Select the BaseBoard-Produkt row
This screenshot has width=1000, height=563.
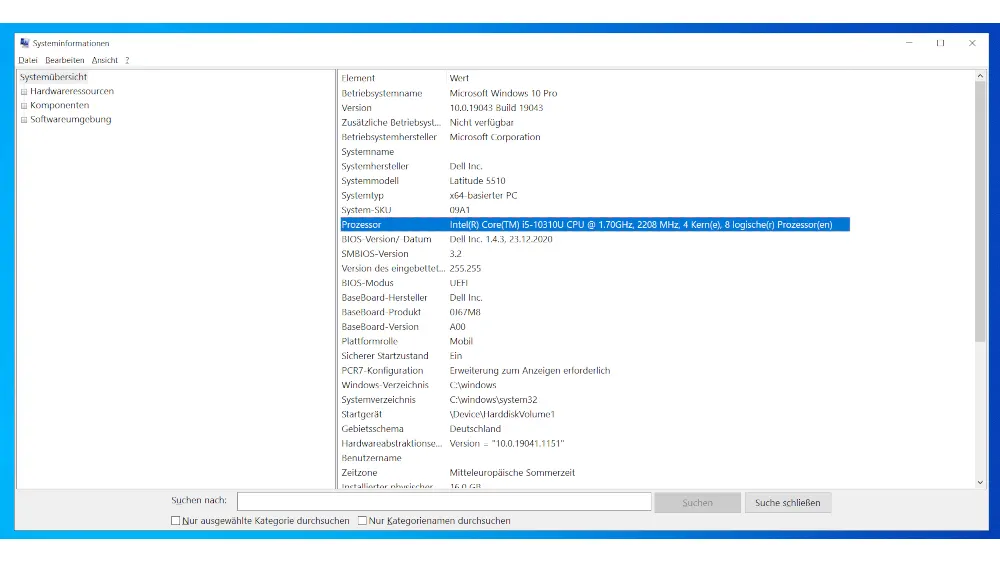click(595, 312)
